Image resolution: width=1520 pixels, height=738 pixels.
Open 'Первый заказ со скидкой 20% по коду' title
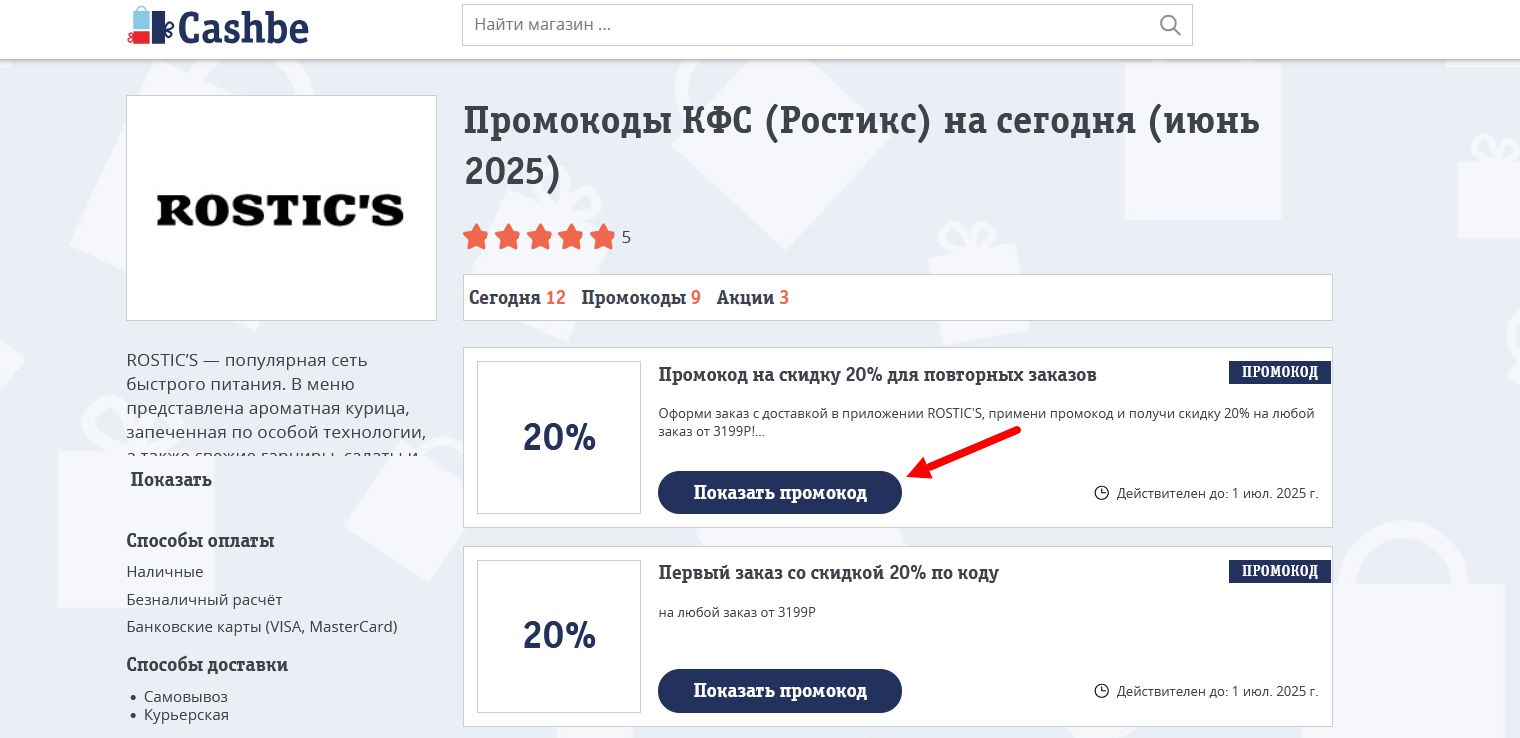tap(829, 573)
